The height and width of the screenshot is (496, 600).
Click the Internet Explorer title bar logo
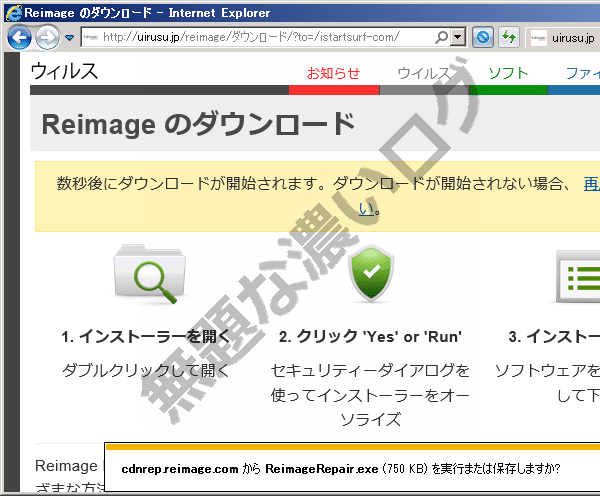[x=14, y=13]
